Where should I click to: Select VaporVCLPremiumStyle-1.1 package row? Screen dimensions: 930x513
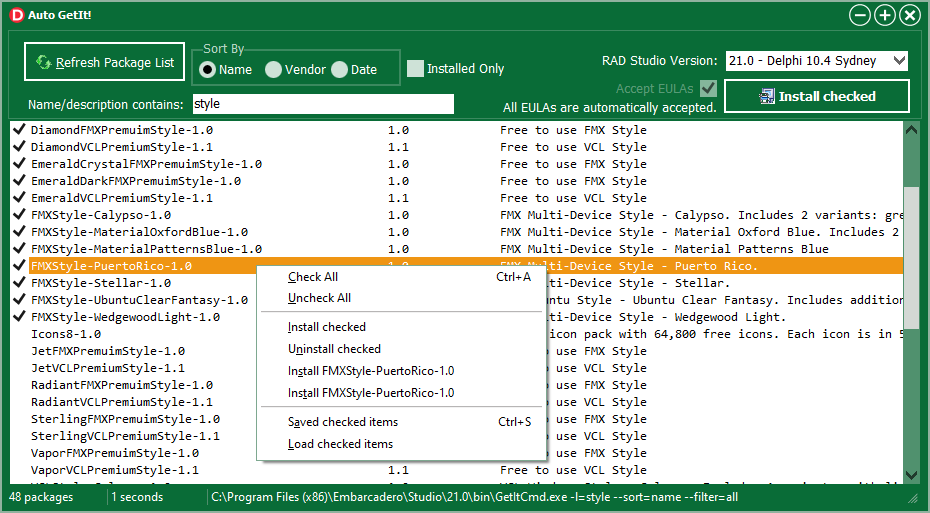(x=457, y=470)
